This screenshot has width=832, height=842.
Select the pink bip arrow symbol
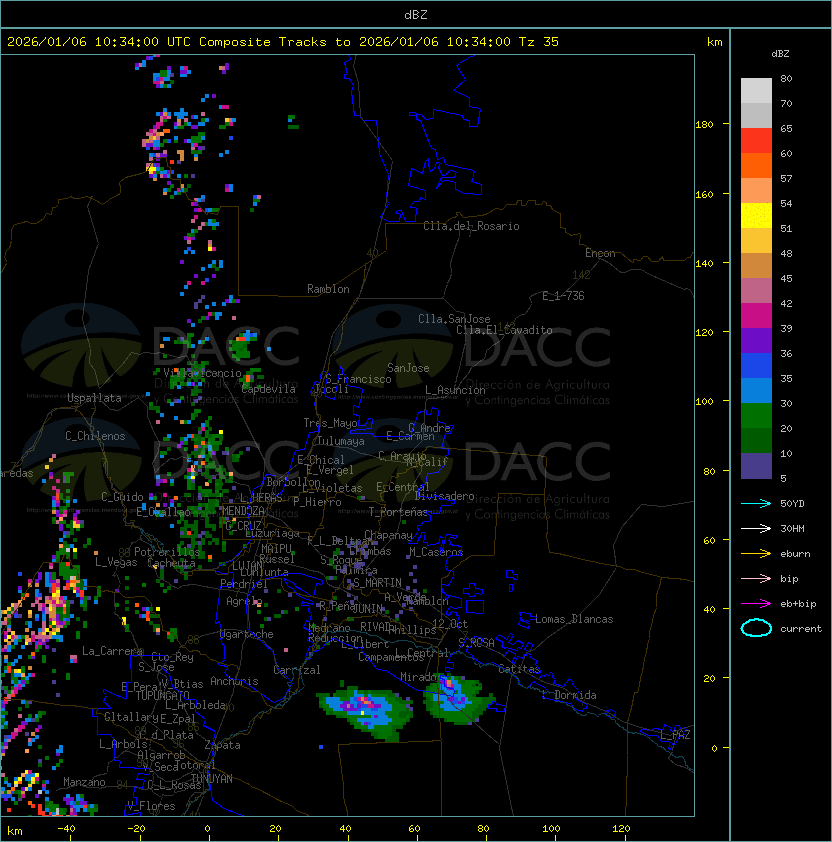(756, 578)
